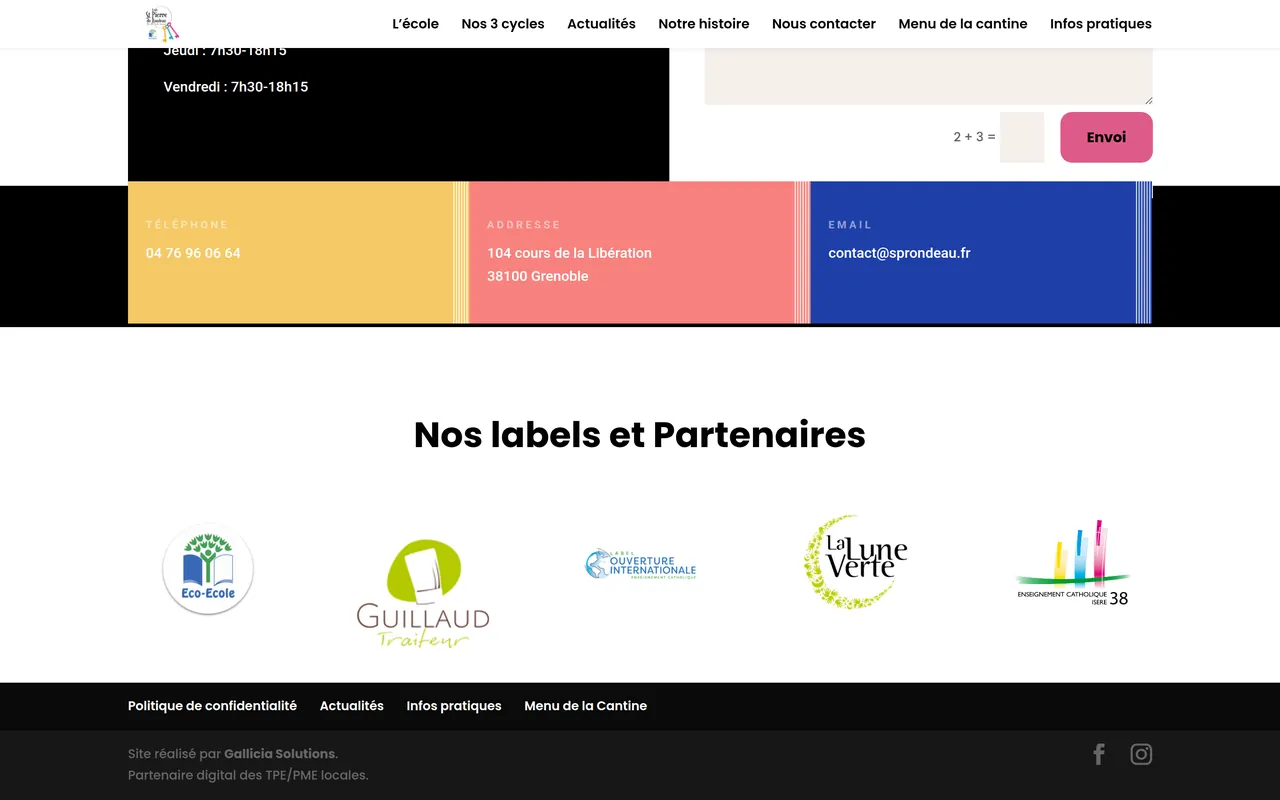Click the Gallicia Solutions credit link
This screenshot has height=800, width=1280.
[x=280, y=754]
